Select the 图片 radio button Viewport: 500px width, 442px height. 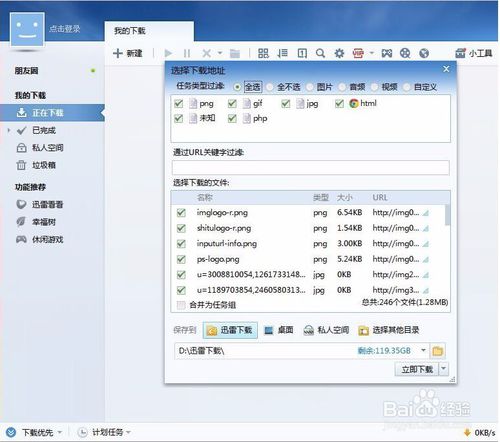(x=310, y=87)
